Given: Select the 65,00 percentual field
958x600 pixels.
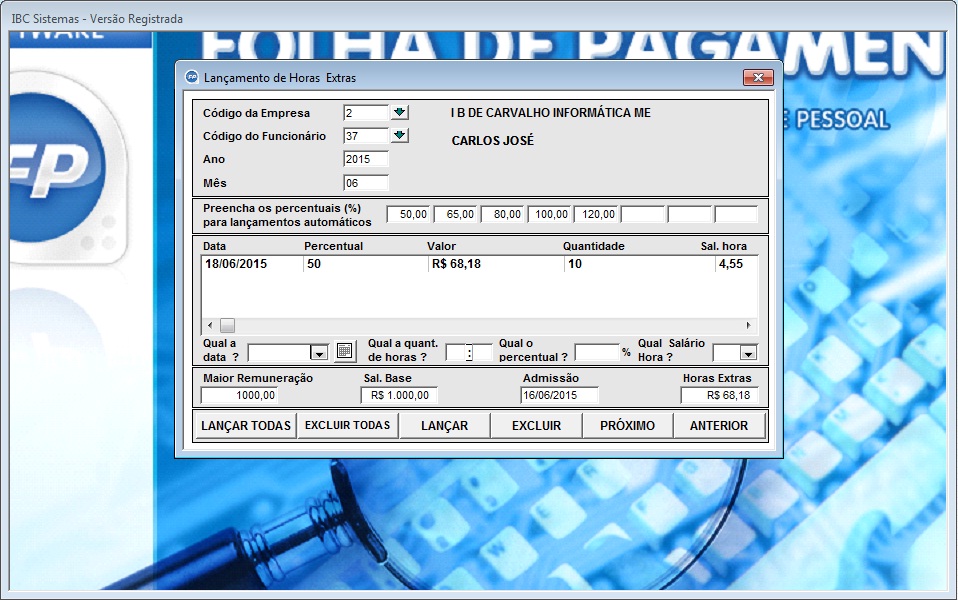Looking at the screenshot, I should pos(455,214).
